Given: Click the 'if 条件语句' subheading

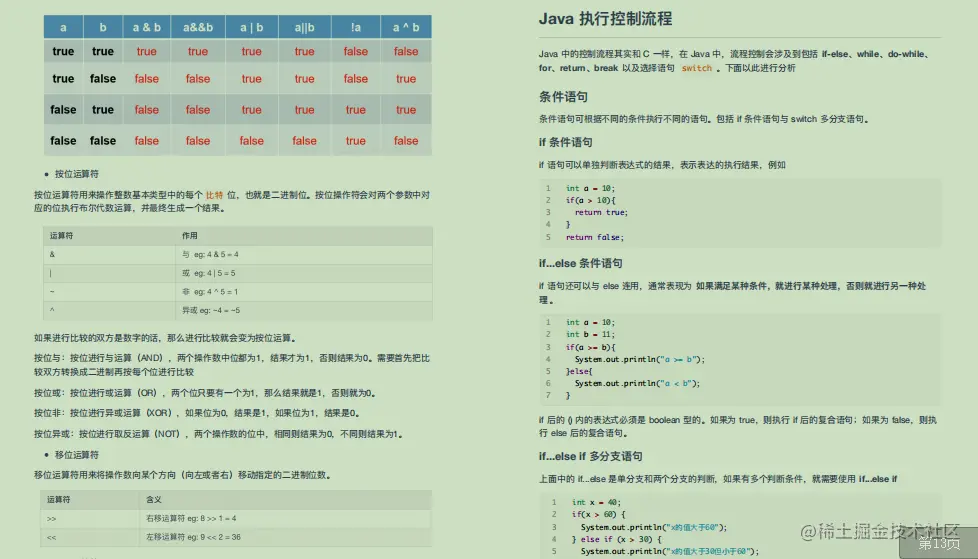Looking at the screenshot, I should coord(566,142).
